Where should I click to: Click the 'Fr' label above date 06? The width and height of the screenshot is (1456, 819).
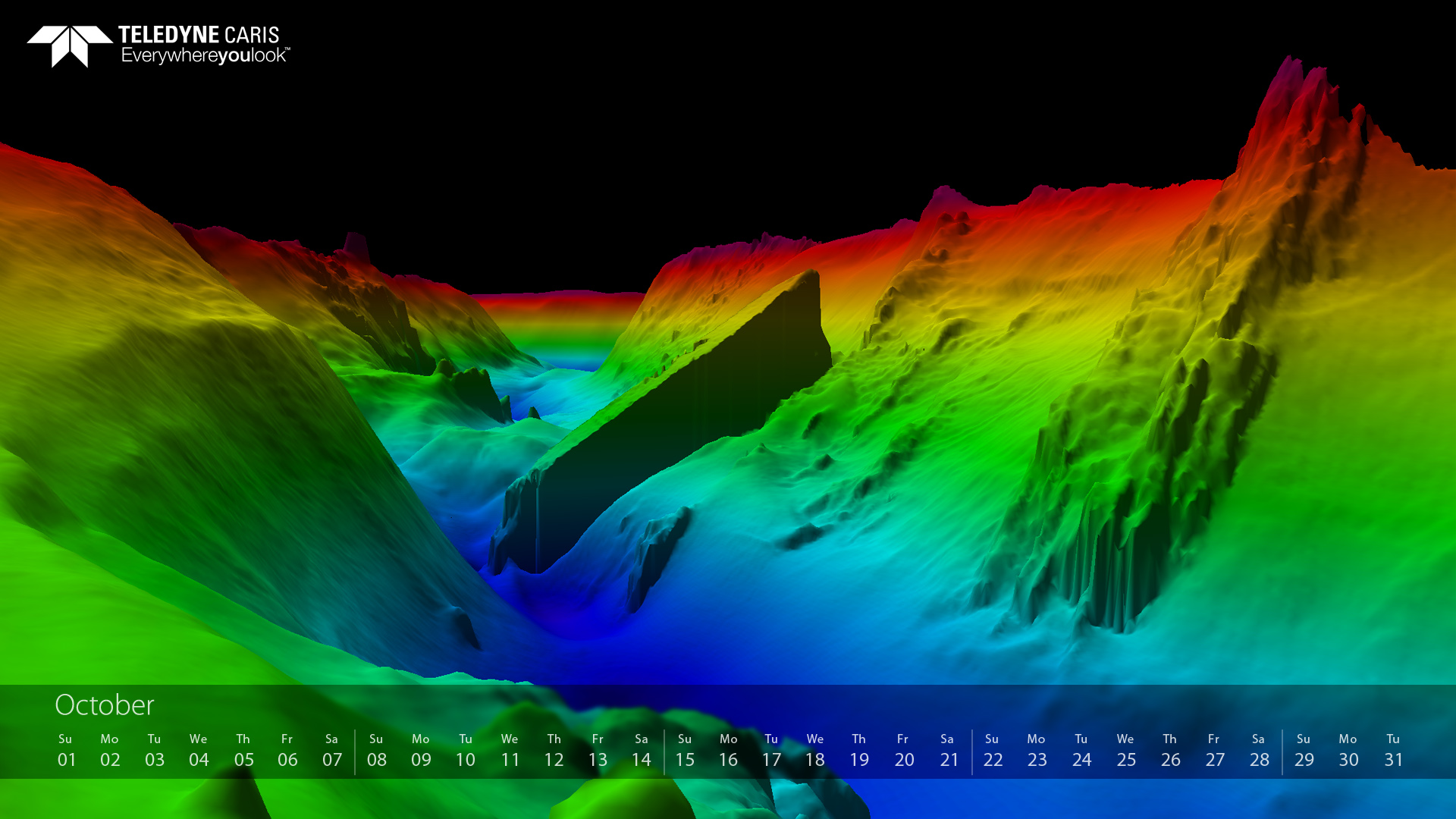click(x=287, y=739)
